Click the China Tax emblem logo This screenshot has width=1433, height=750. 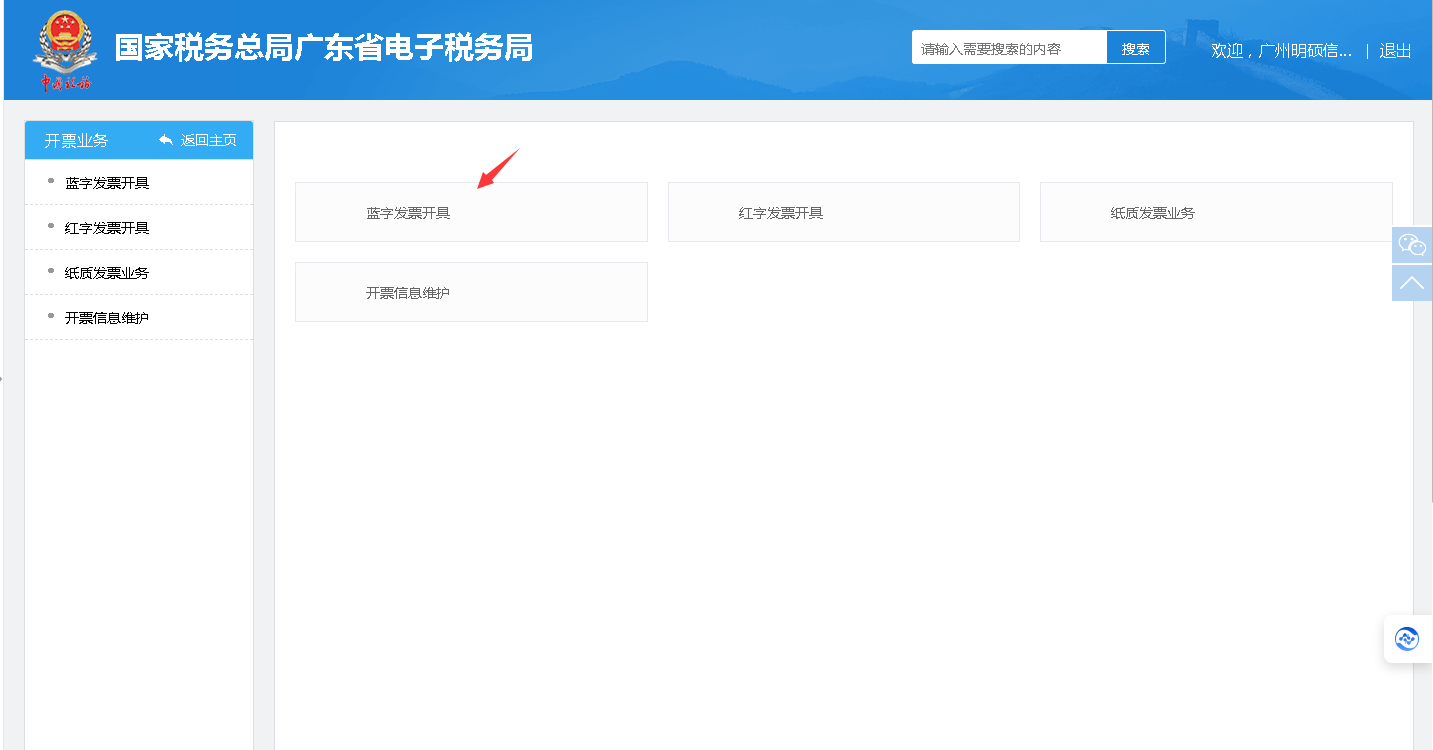point(66,49)
